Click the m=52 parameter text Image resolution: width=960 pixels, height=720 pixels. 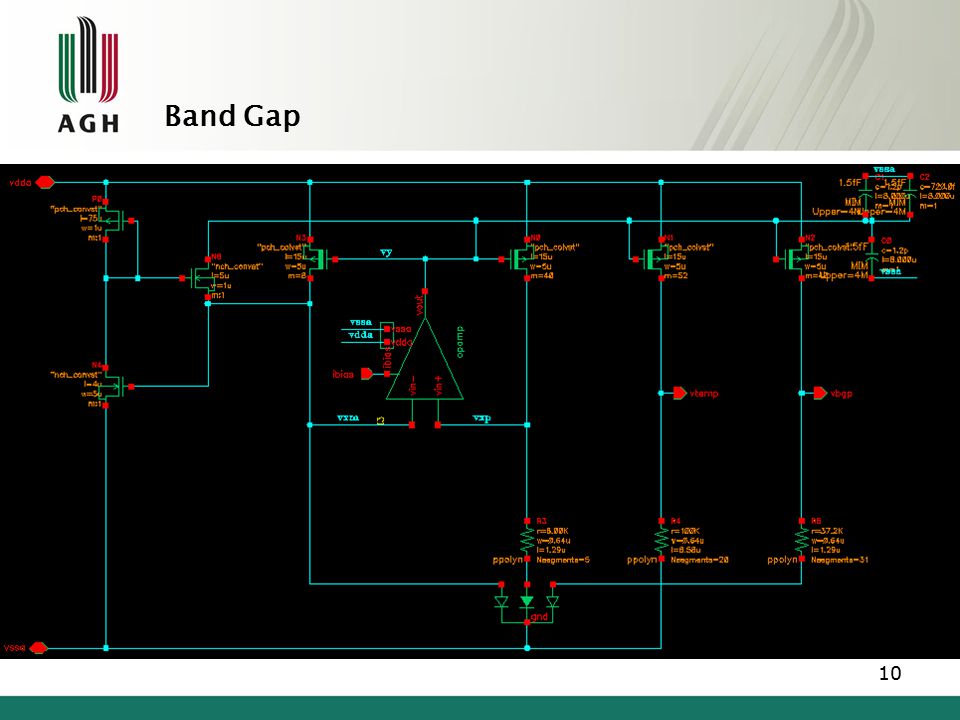(676, 276)
